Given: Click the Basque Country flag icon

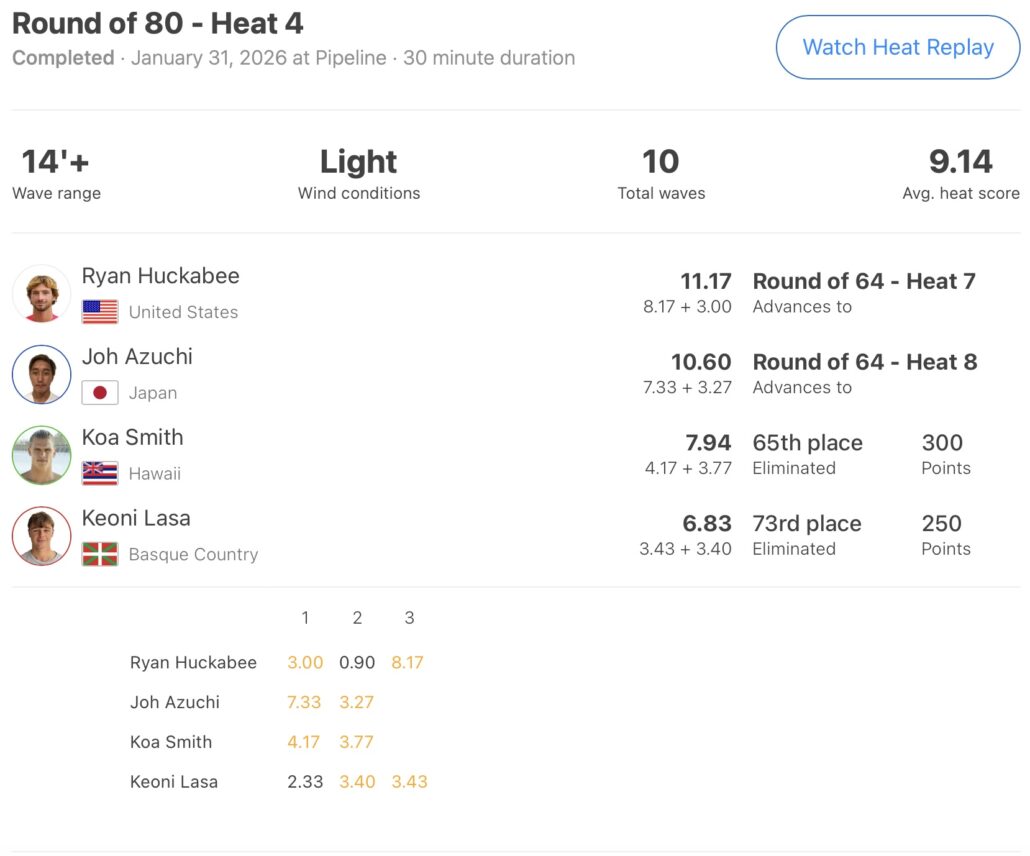Looking at the screenshot, I should [x=100, y=555].
